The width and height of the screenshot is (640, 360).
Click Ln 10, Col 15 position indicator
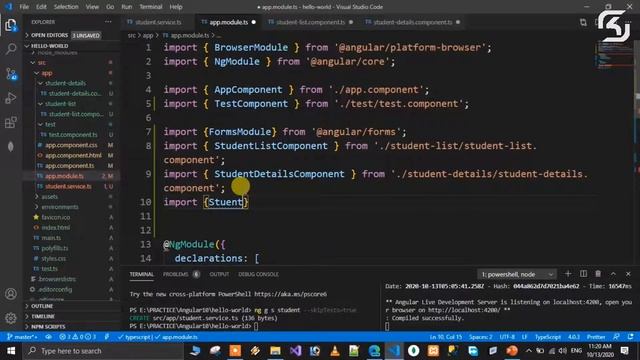(x=446, y=337)
